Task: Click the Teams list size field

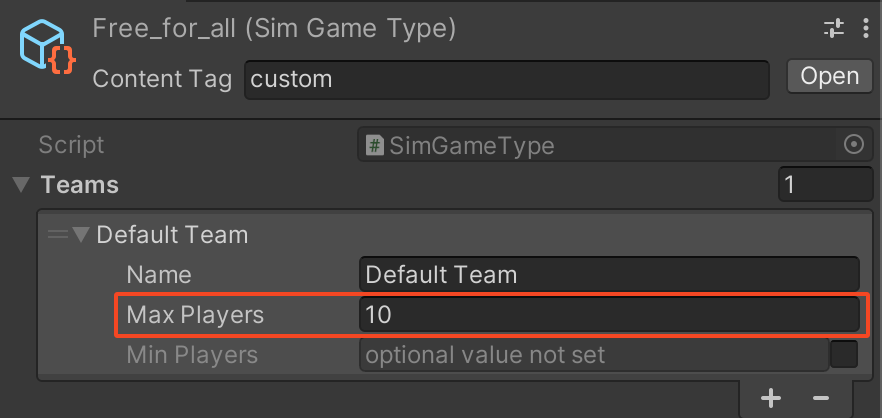Action: pos(825,185)
